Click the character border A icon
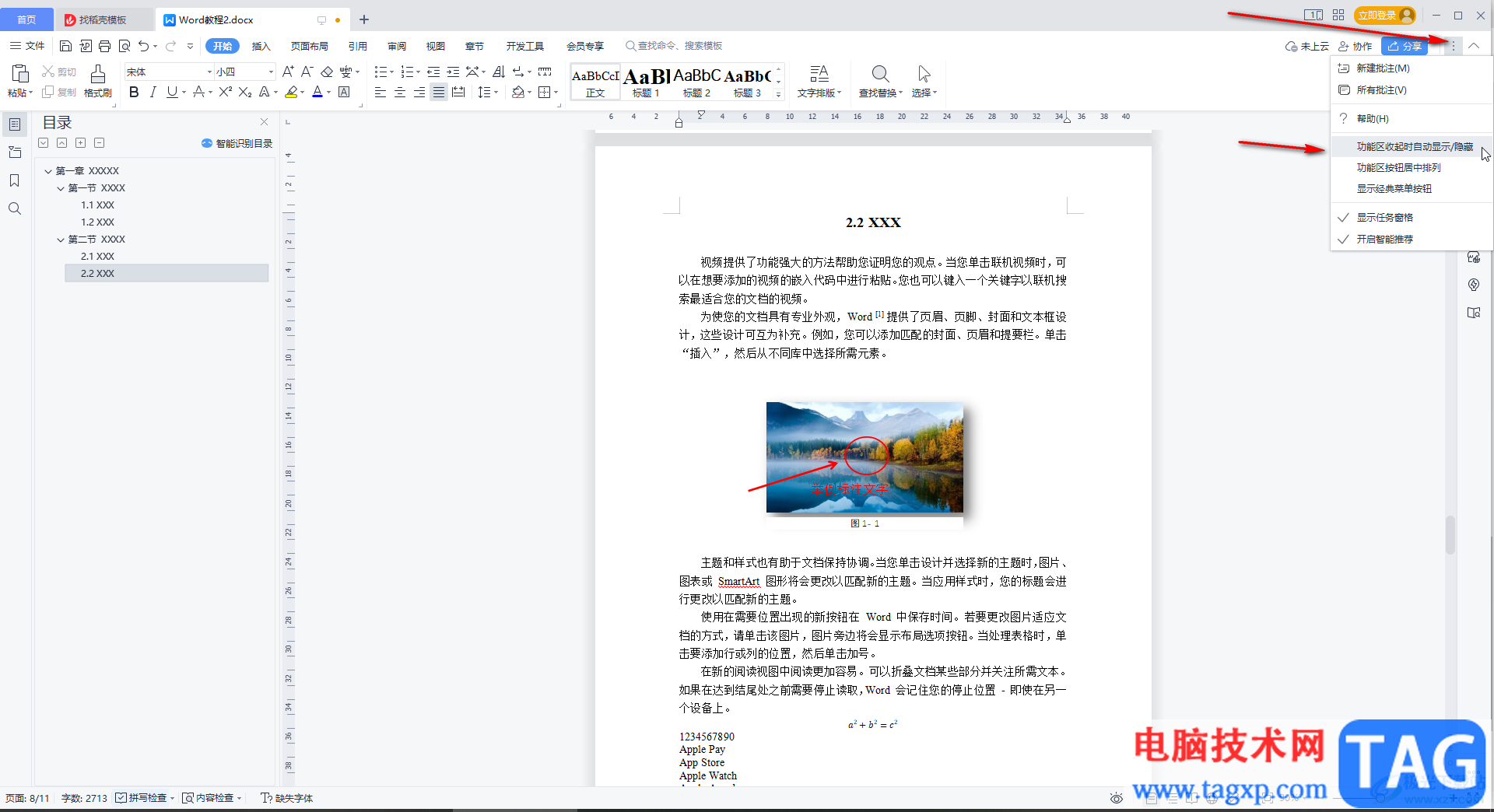The height and width of the screenshot is (812, 1494). pos(344,92)
